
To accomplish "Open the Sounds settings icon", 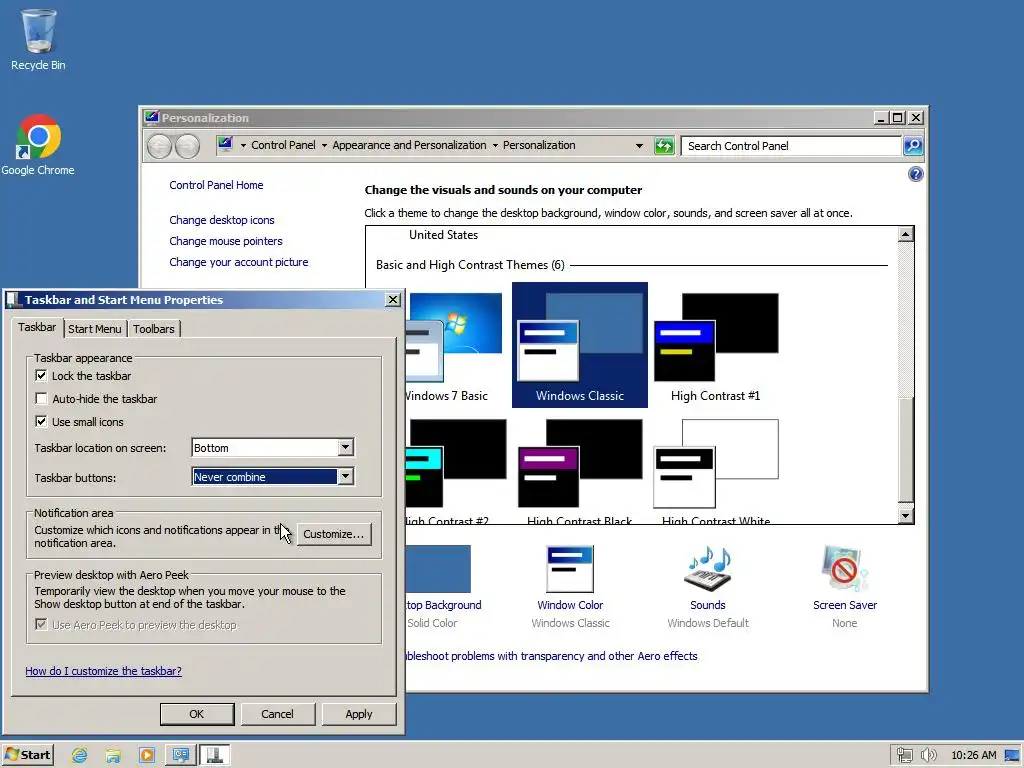I will [708, 569].
